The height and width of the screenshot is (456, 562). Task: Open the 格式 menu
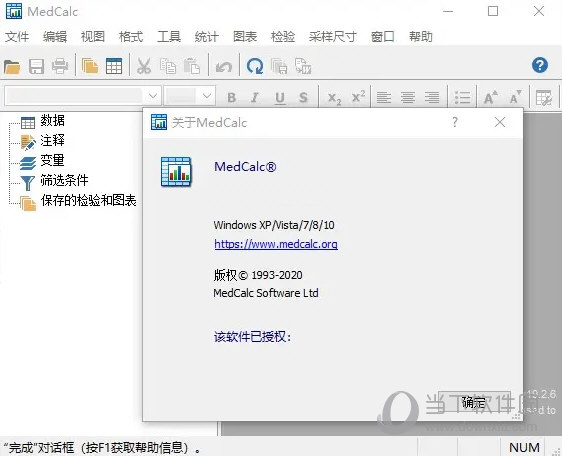tap(131, 37)
